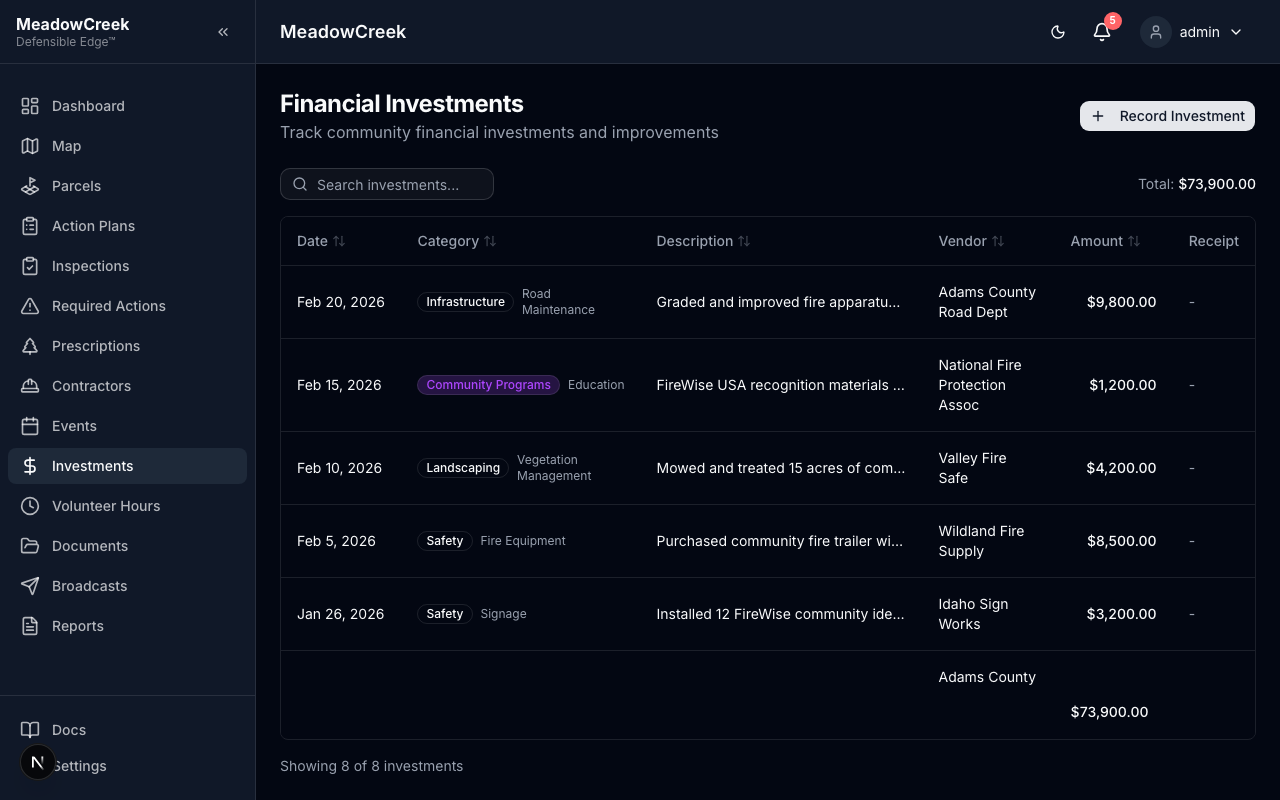The width and height of the screenshot is (1280, 800).
Task: Click the Receipt column header
Action: coord(1213,241)
